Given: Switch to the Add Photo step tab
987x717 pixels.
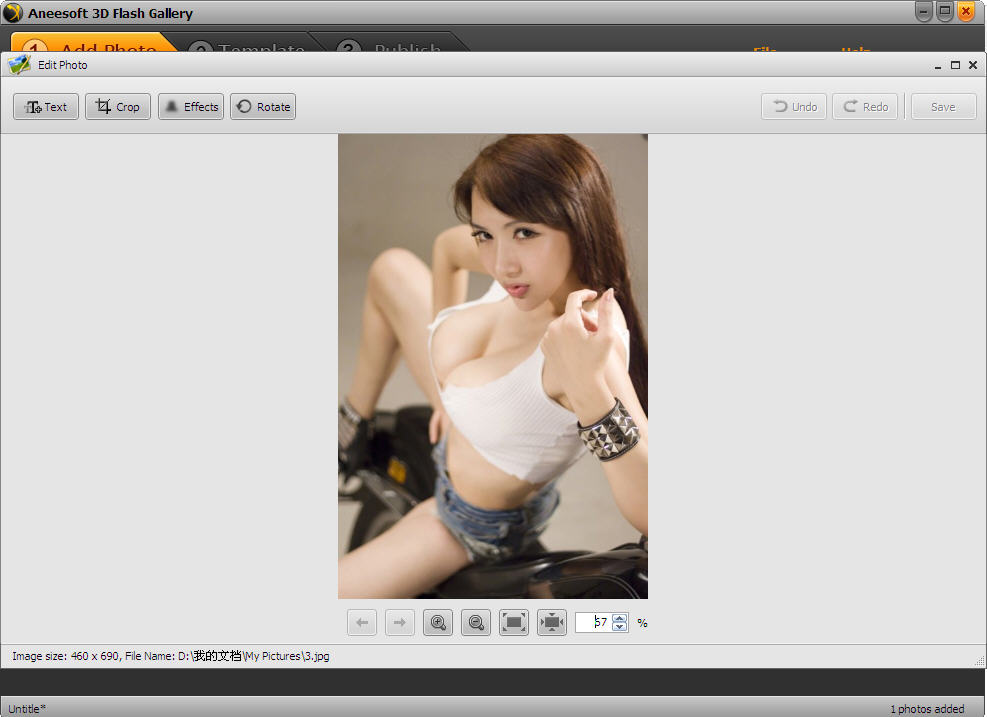Looking at the screenshot, I should (x=95, y=45).
